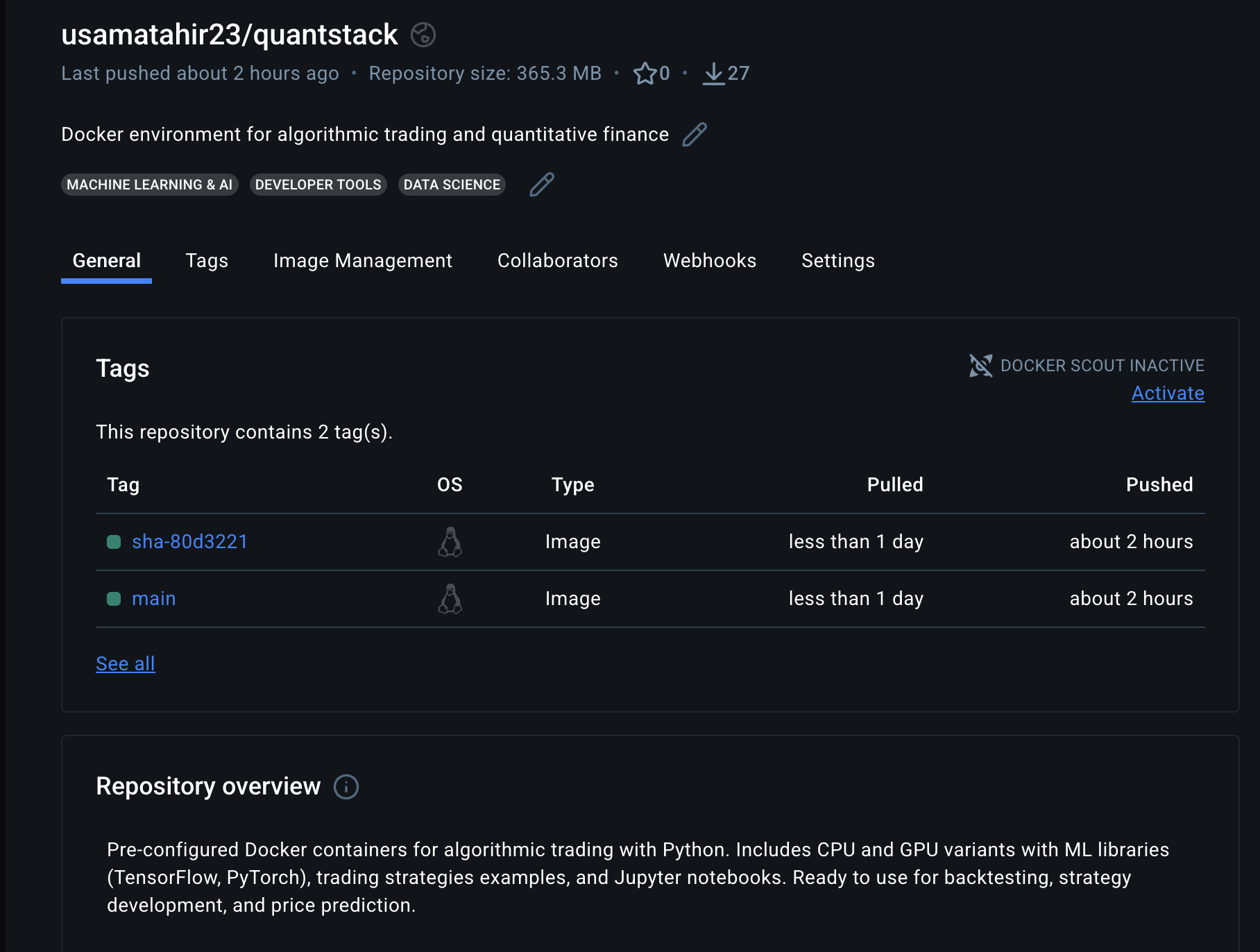This screenshot has width=1260, height=952.
Task: Open Repository overview info icon
Action: click(346, 787)
